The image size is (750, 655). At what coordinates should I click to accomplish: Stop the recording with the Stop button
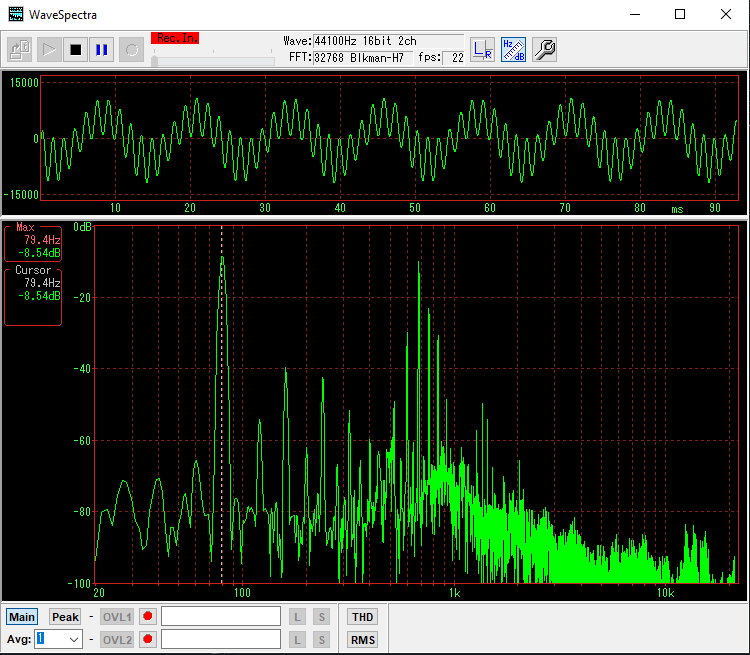click(76, 49)
